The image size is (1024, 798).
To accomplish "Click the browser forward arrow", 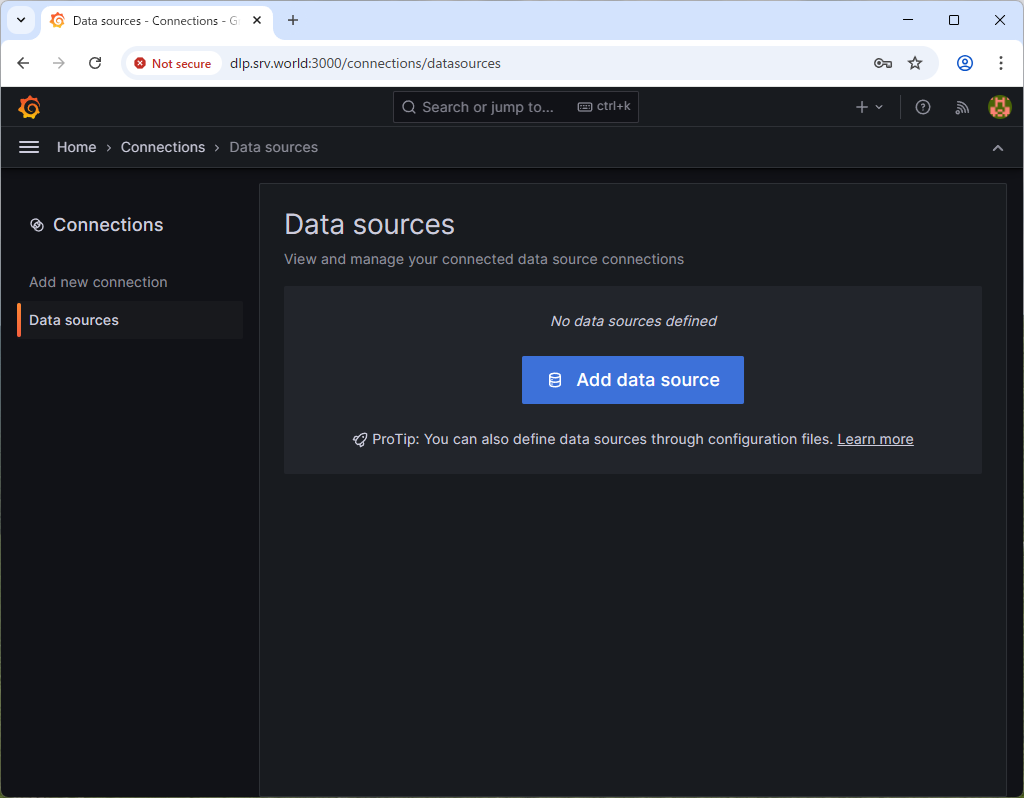I will (x=59, y=63).
